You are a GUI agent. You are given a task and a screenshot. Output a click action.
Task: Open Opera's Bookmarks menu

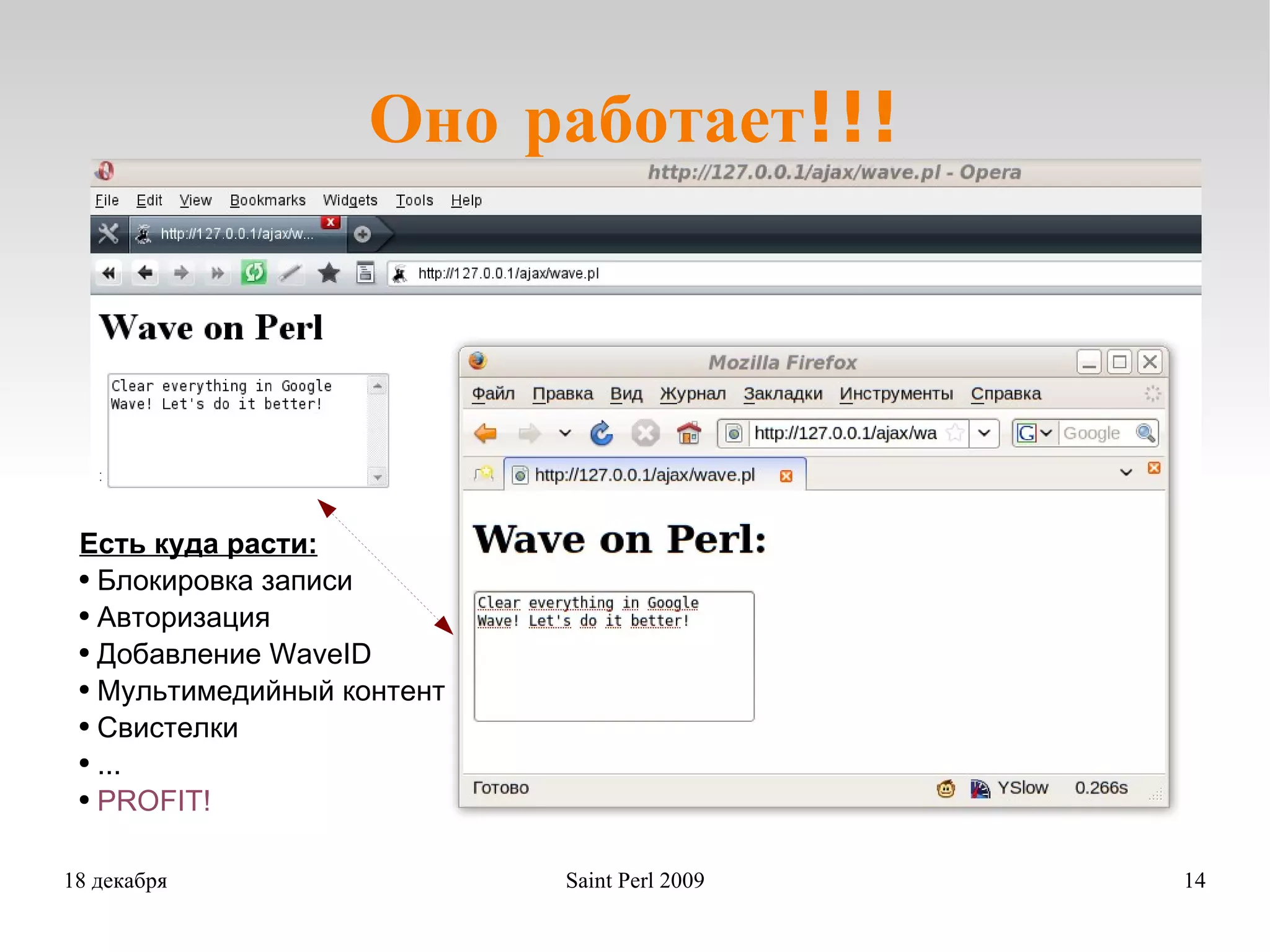(268, 200)
